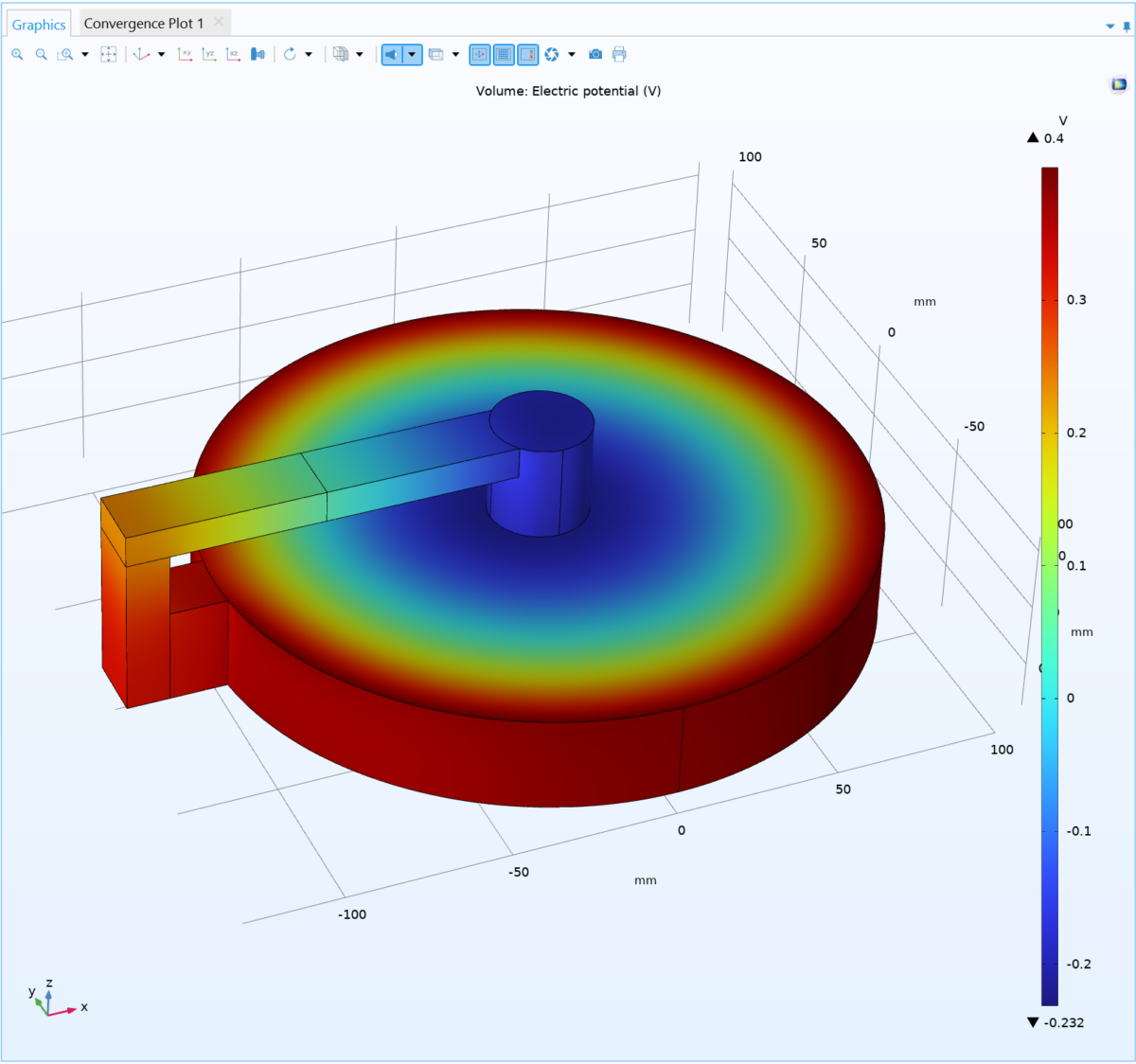Expand the transparency cube dropdown
1136x1064 pixels.
(x=360, y=54)
